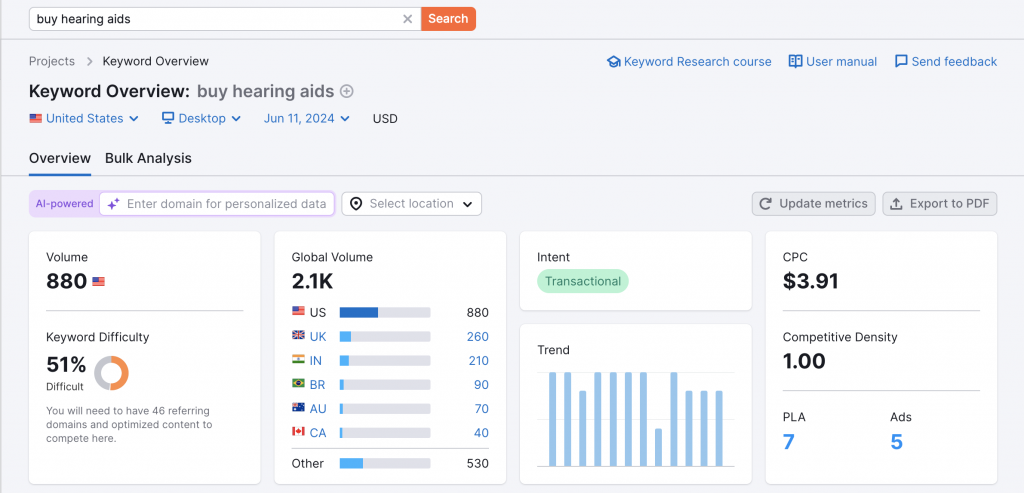Click the 51% Keyword Difficulty value
1024x493 pixels.
click(66, 364)
